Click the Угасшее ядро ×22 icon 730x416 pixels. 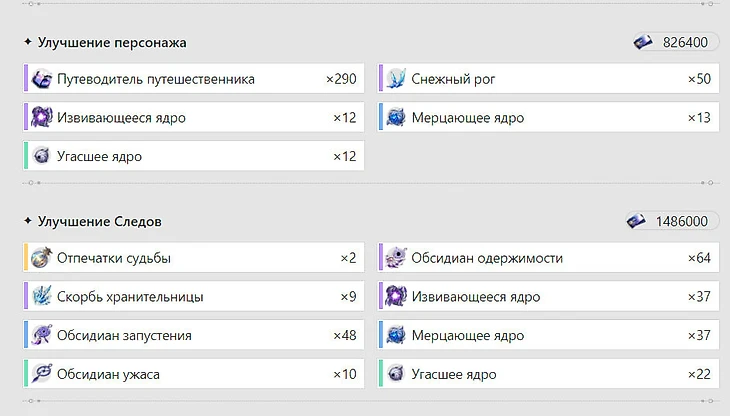[396, 374]
